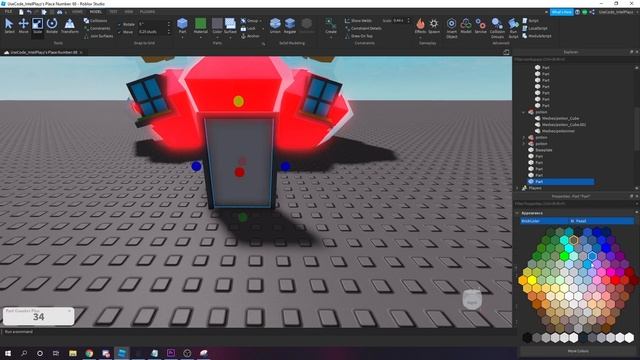This screenshot has height=360, width=640.
Task: Switch to the MODEL tab
Action: point(96,12)
